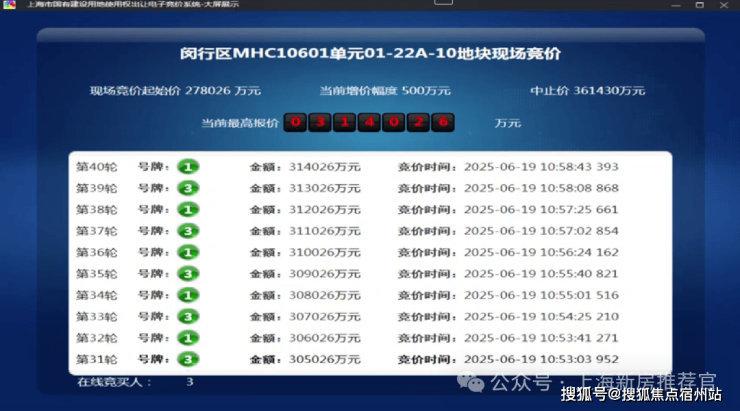
Task: Click the 当前最高报价 label
Action: (240, 123)
